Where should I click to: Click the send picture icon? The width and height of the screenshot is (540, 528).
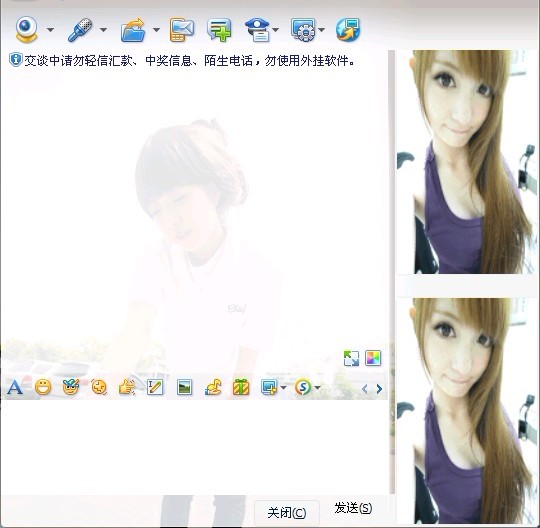(x=184, y=387)
